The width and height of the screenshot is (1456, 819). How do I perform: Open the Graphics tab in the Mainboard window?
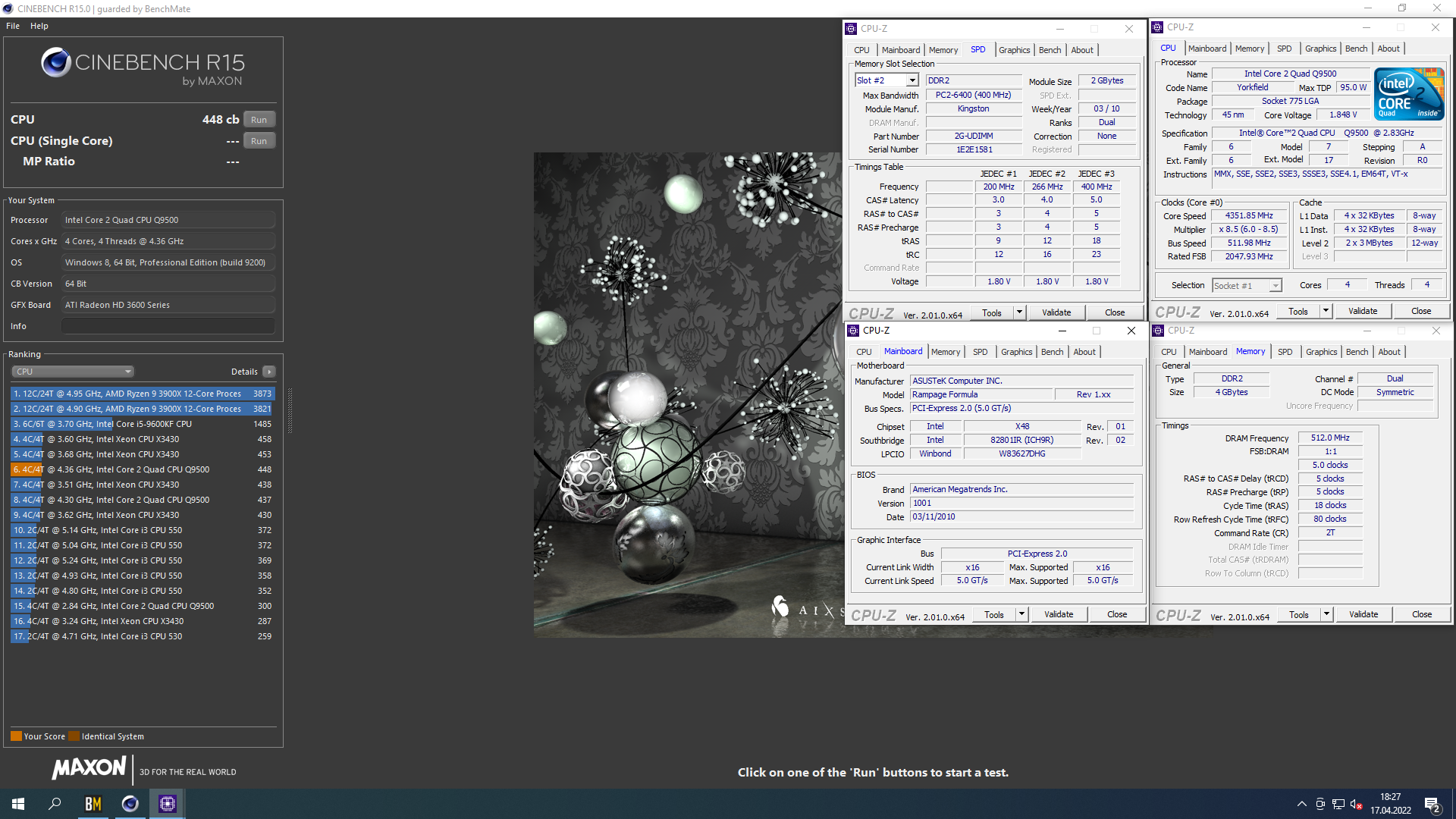pyautogui.click(x=1016, y=352)
